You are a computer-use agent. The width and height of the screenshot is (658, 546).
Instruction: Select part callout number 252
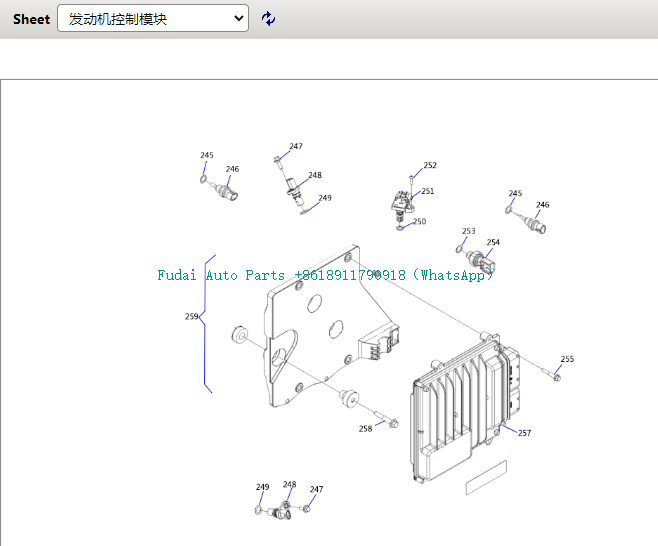pyautogui.click(x=430, y=165)
